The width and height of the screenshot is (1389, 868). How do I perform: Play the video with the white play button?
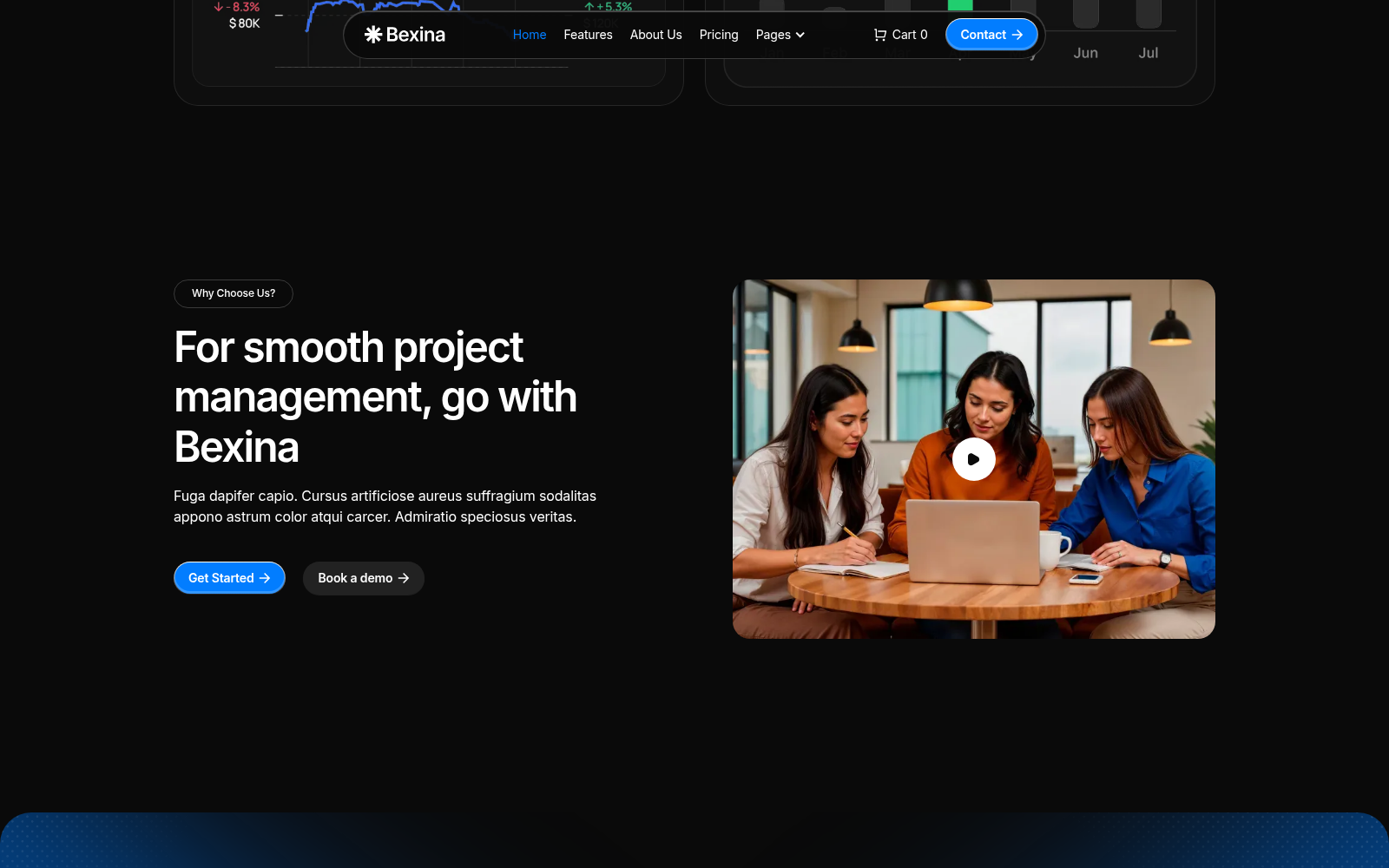click(x=974, y=459)
